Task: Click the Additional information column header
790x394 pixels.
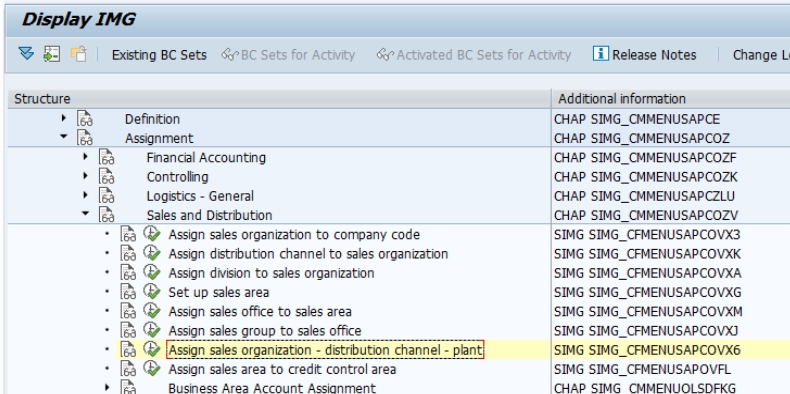Action: (671, 99)
